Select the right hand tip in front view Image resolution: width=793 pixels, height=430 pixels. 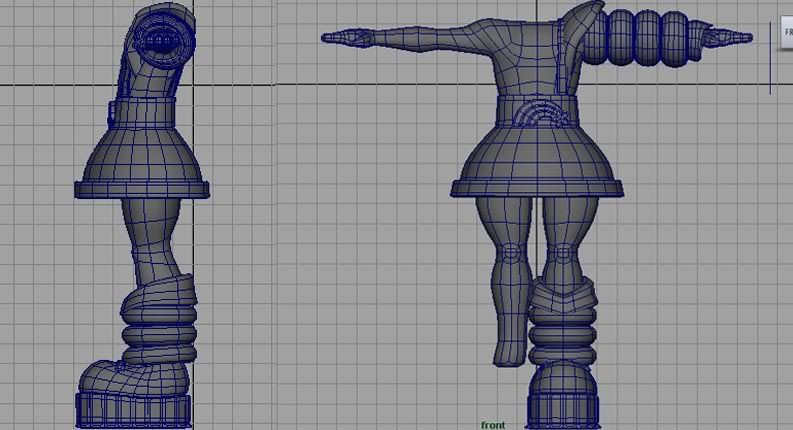point(740,38)
